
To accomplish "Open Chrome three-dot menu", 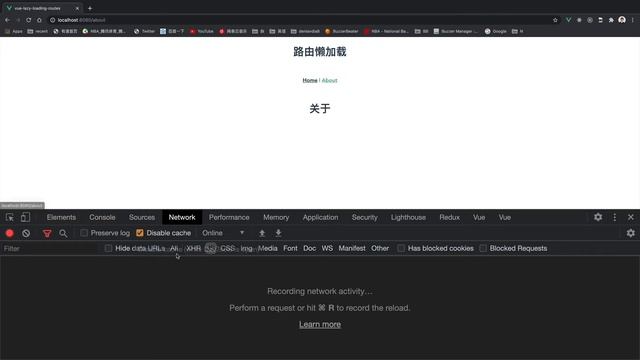I will [x=633, y=20].
